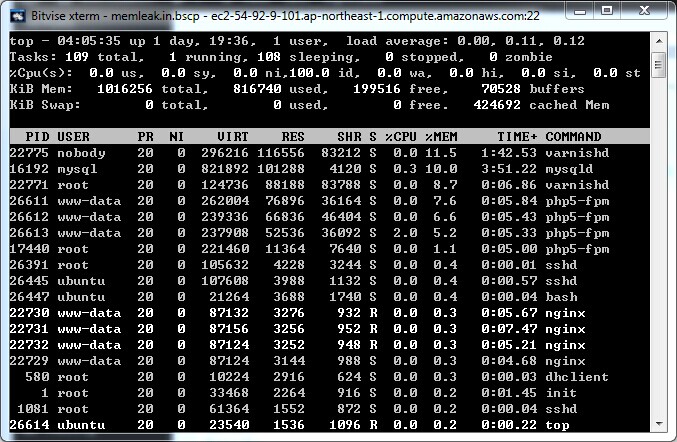Viewport: 677px width, 442px height.
Task: Click the dhclient command name
Action: (577, 376)
